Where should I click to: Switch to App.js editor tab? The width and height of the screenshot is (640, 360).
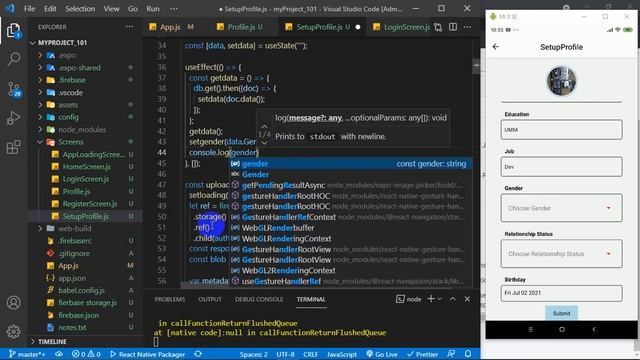(x=171, y=27)
